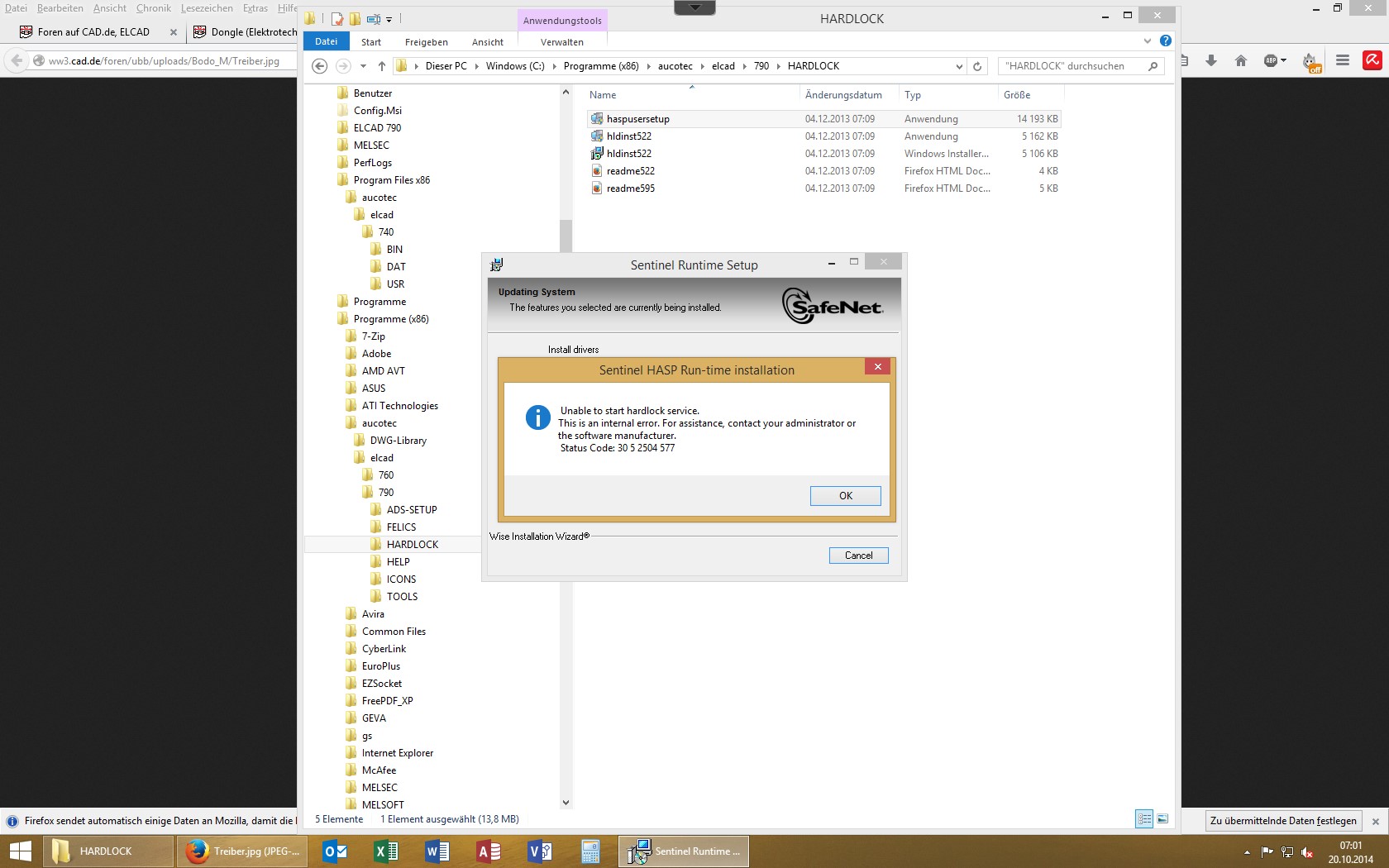Select the hldinst522 Windows Installer file
Viewport: 1389px width, 868px height.
coord(629,154)
